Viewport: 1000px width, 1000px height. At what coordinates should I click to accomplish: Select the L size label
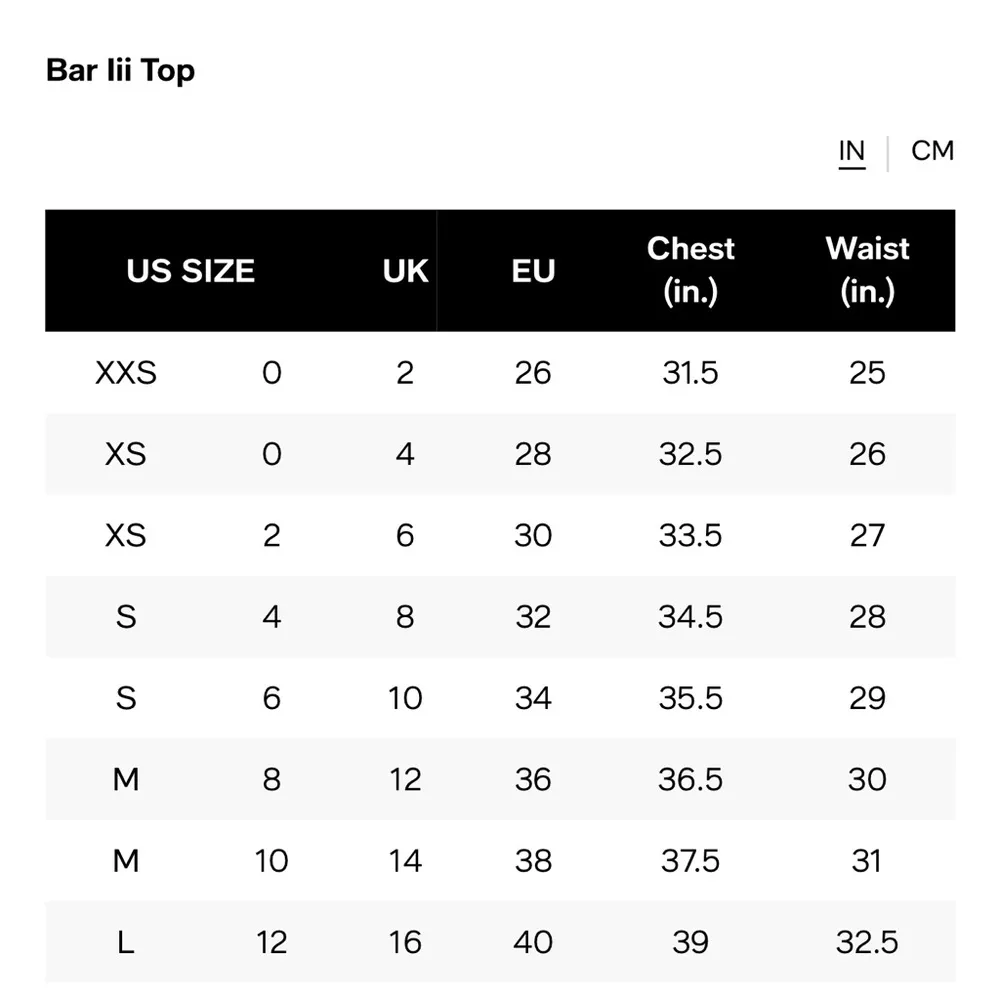pyautogui.click(x=126, y=942)
